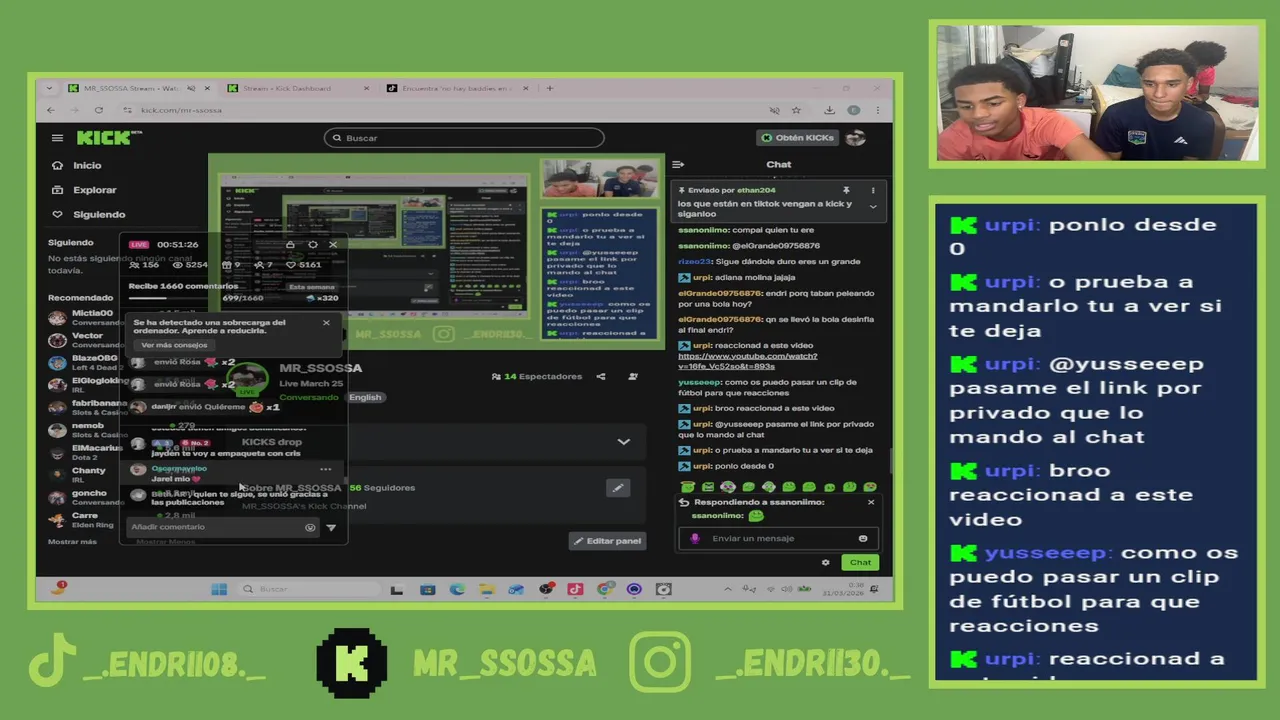1280x720 pixels.
Task: Open the Windows Start menu
Action: (219, 589)
